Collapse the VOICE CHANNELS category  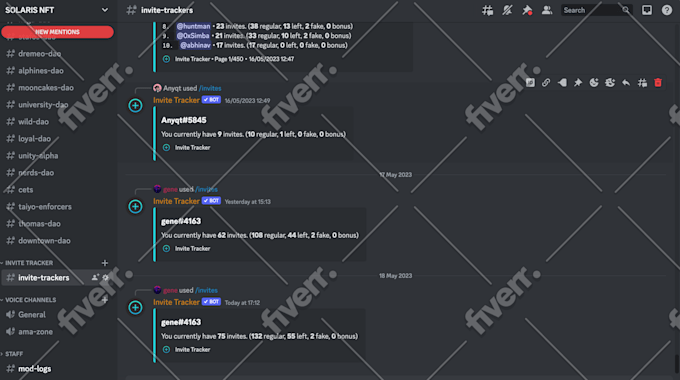click(29, 300)
